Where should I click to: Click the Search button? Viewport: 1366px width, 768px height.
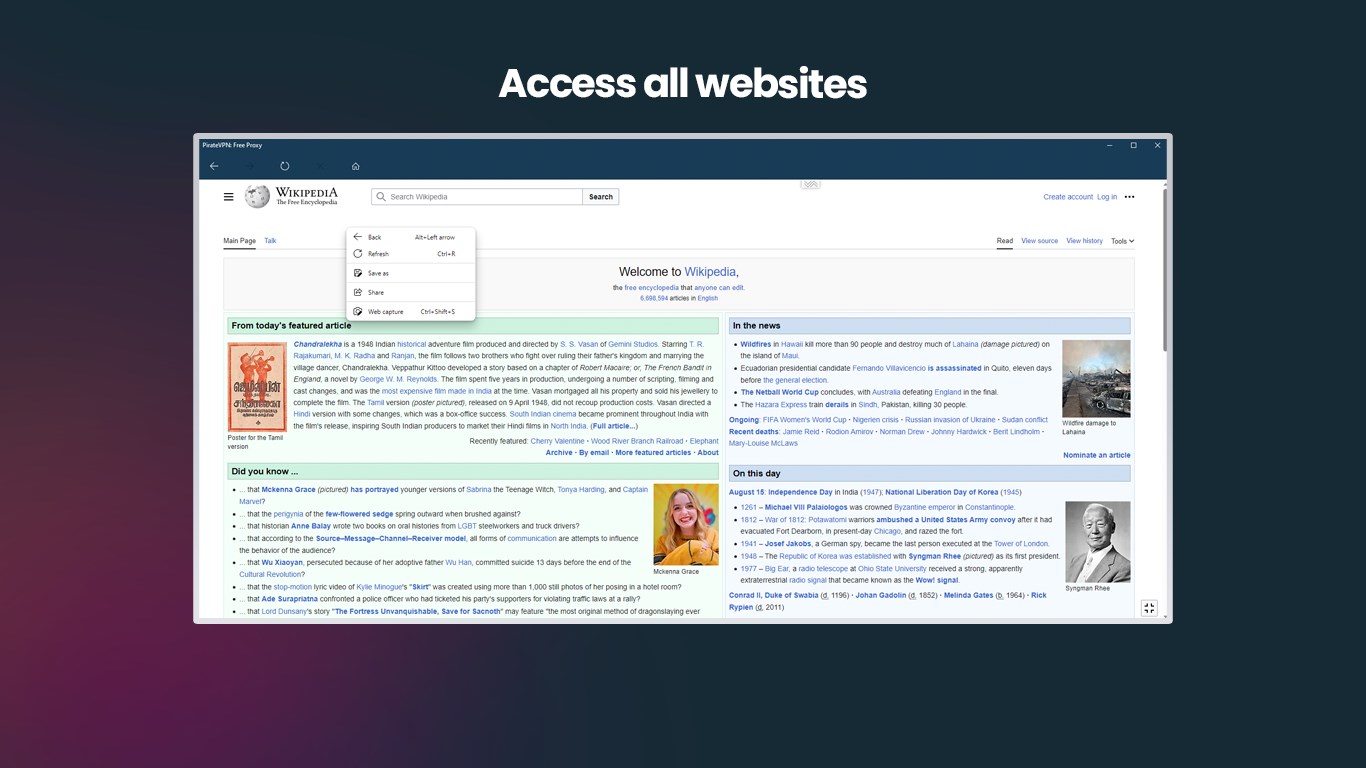[x=601, y=197]
